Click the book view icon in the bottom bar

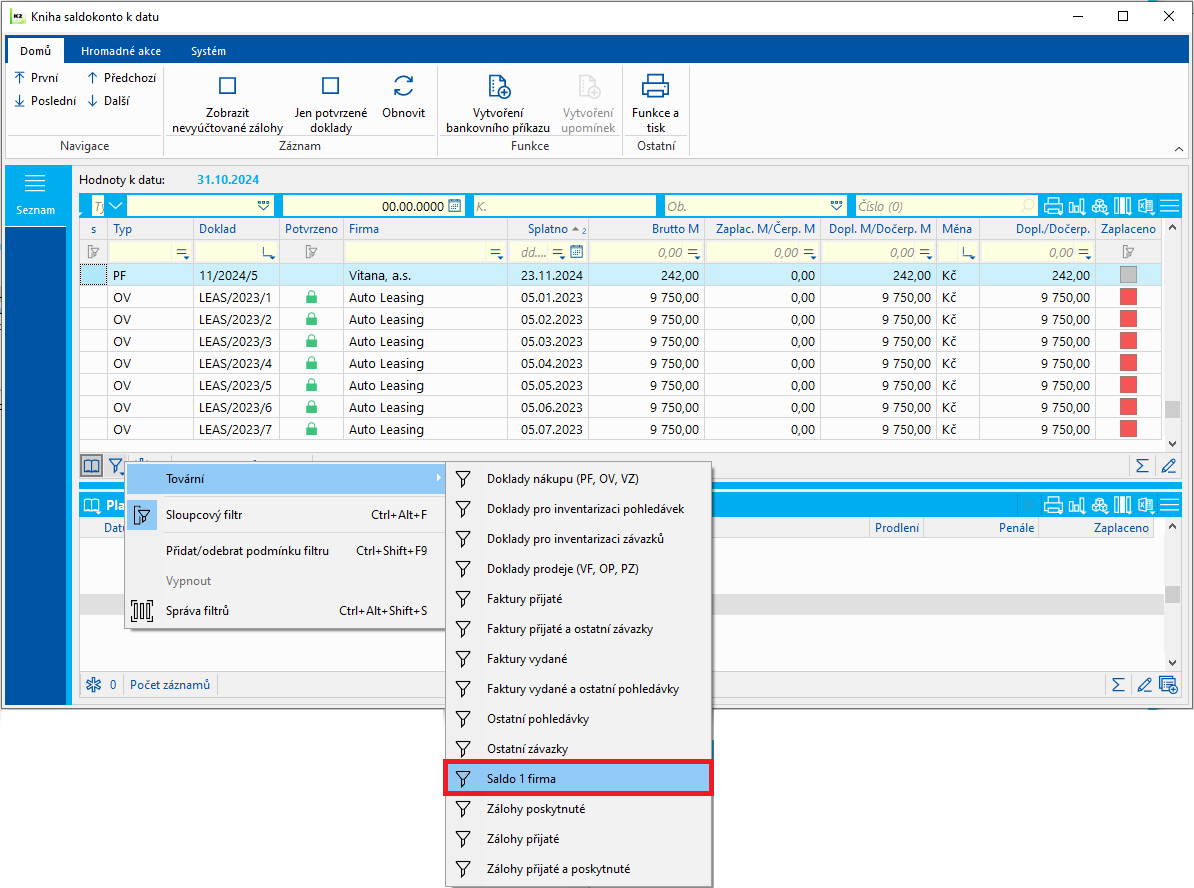(91, 465)
